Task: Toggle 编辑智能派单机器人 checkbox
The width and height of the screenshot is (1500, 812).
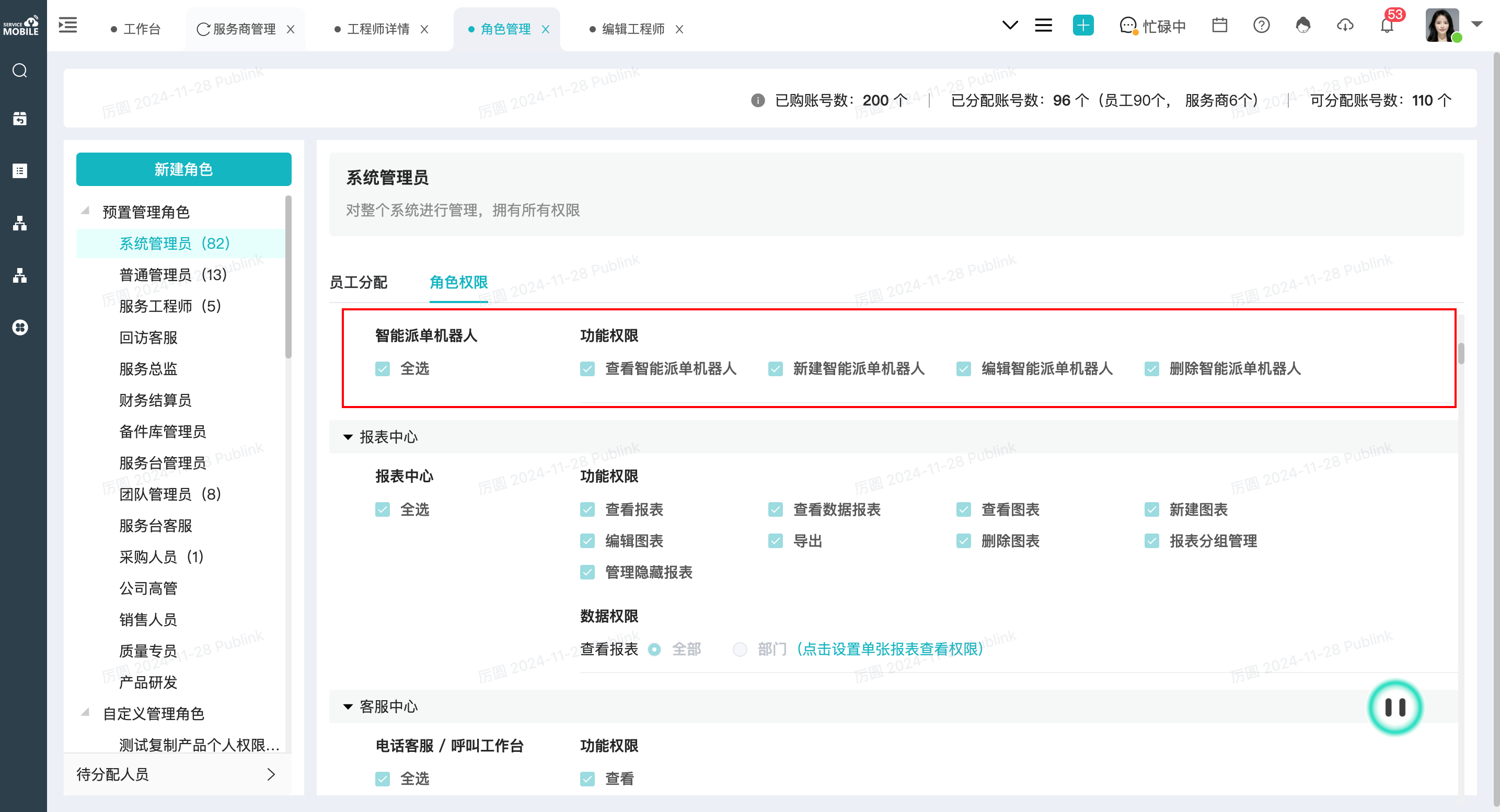Action: click(x=964, y=369)
